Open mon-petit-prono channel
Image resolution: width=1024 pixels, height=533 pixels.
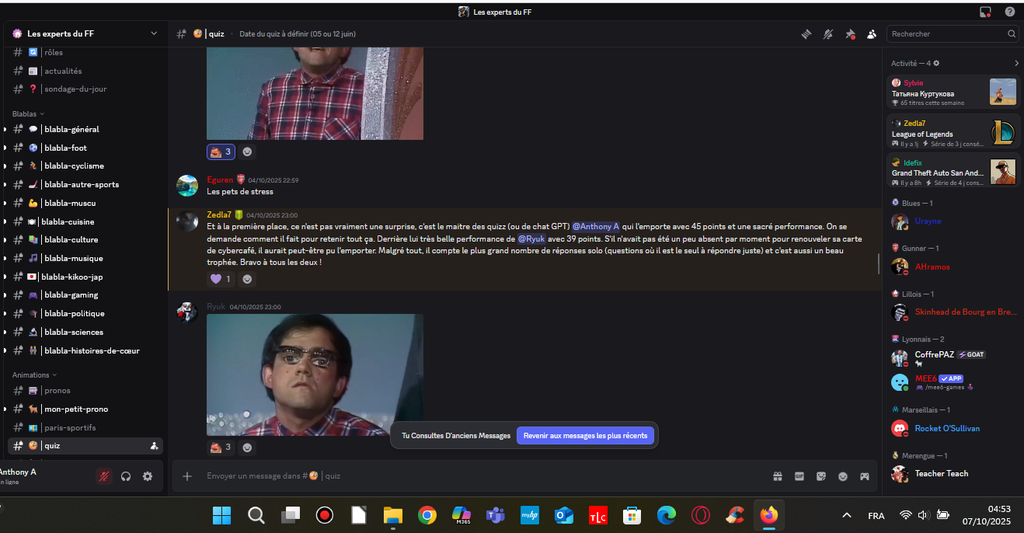(x=84, y=409)
